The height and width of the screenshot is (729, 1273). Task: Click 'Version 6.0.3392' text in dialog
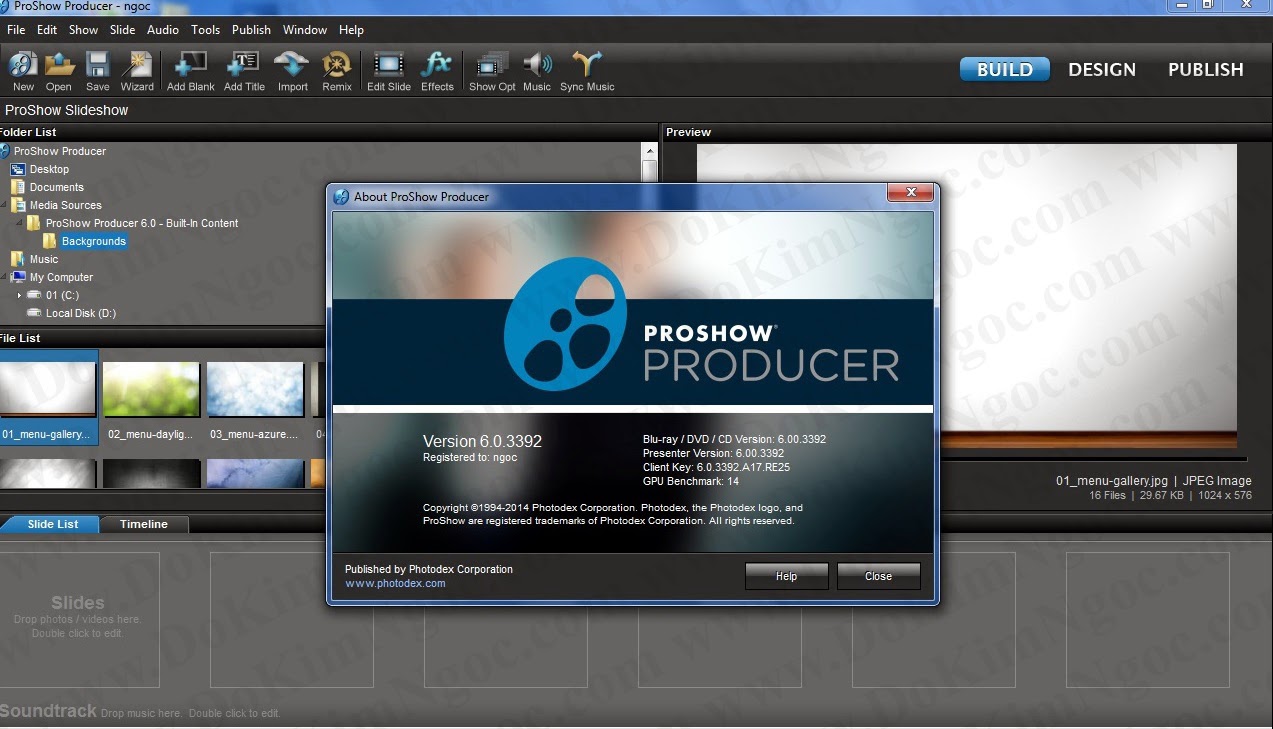click(482, 441)
